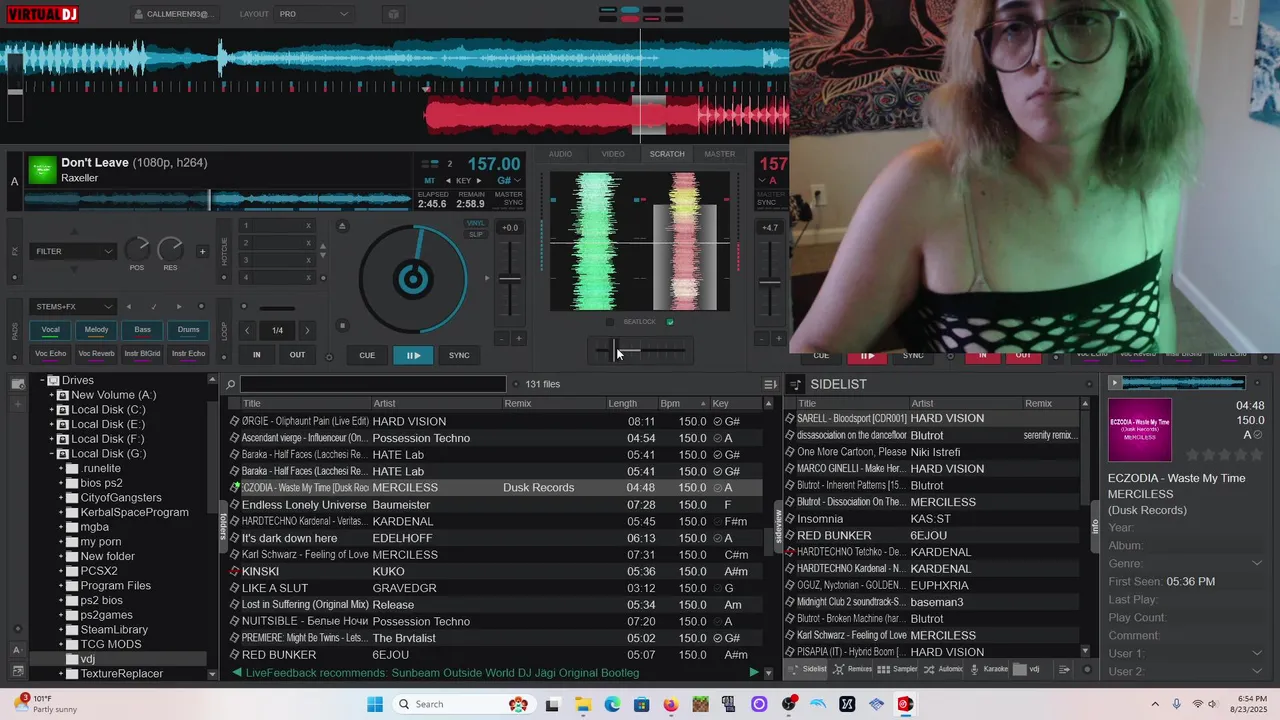This screenshot has width=1280, height=720.
Task: Open the PRO layout dropdown
Action: coord(313,14)
